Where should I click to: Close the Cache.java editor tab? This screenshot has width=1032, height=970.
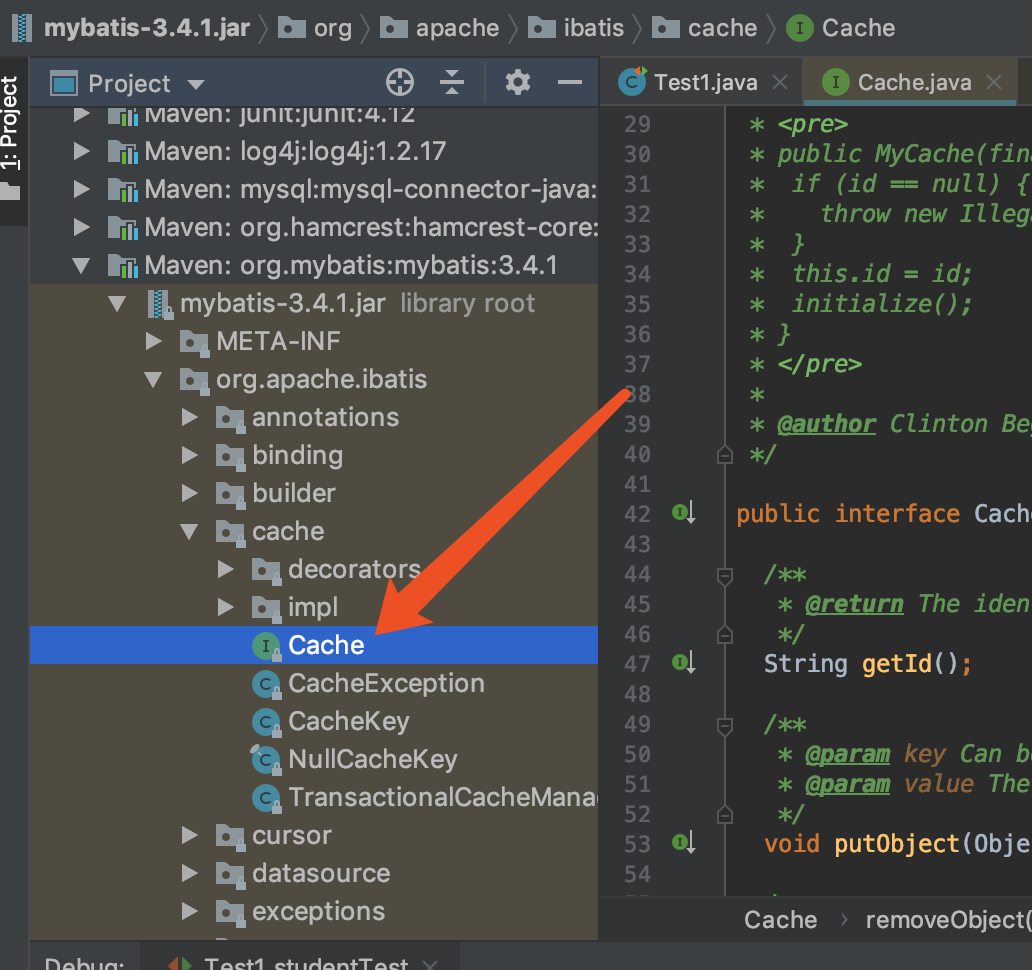(994, 82)
